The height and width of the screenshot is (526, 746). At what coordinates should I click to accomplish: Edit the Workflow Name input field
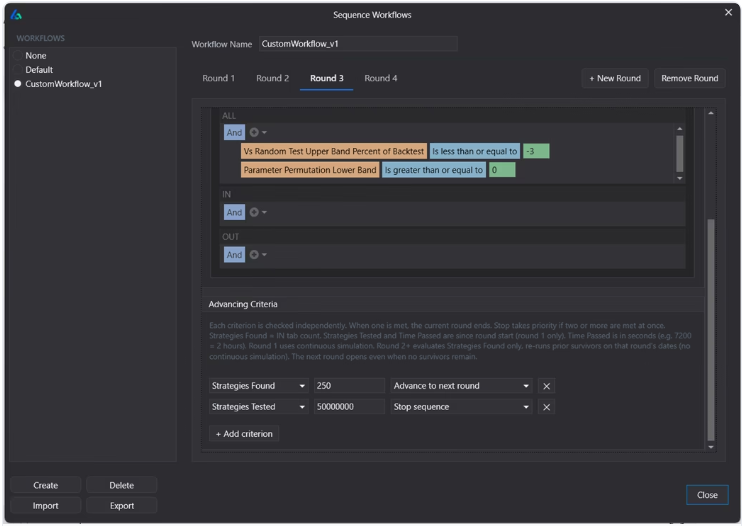358,44
